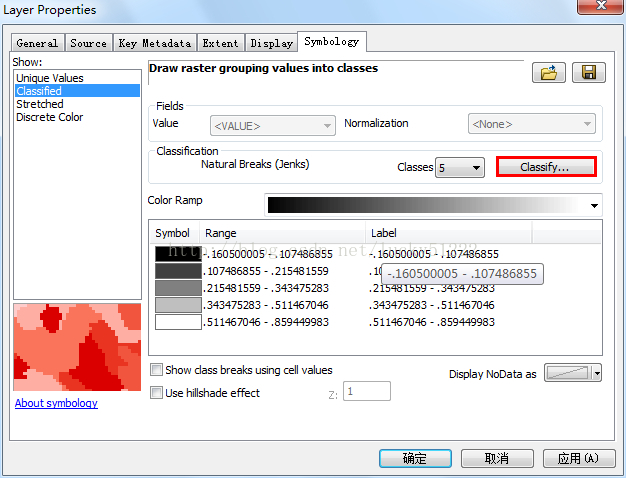Click label cell .511467046 - .859449983
Screen dimensions: 626x478
[432, 322]
